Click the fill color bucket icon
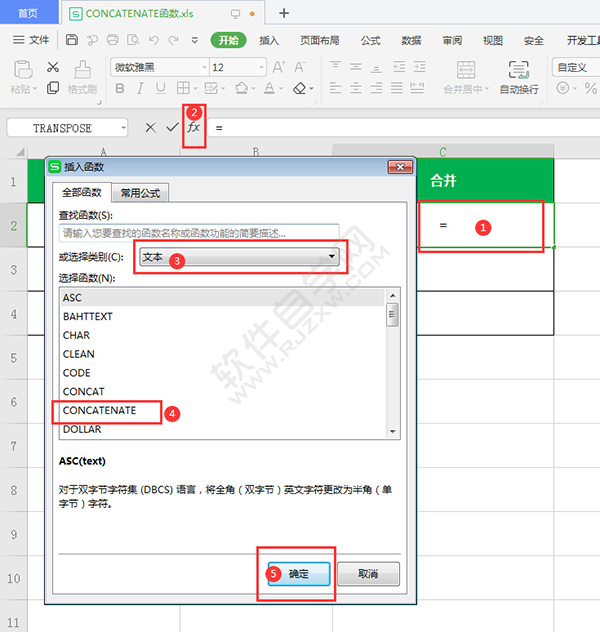 (241, 88)
